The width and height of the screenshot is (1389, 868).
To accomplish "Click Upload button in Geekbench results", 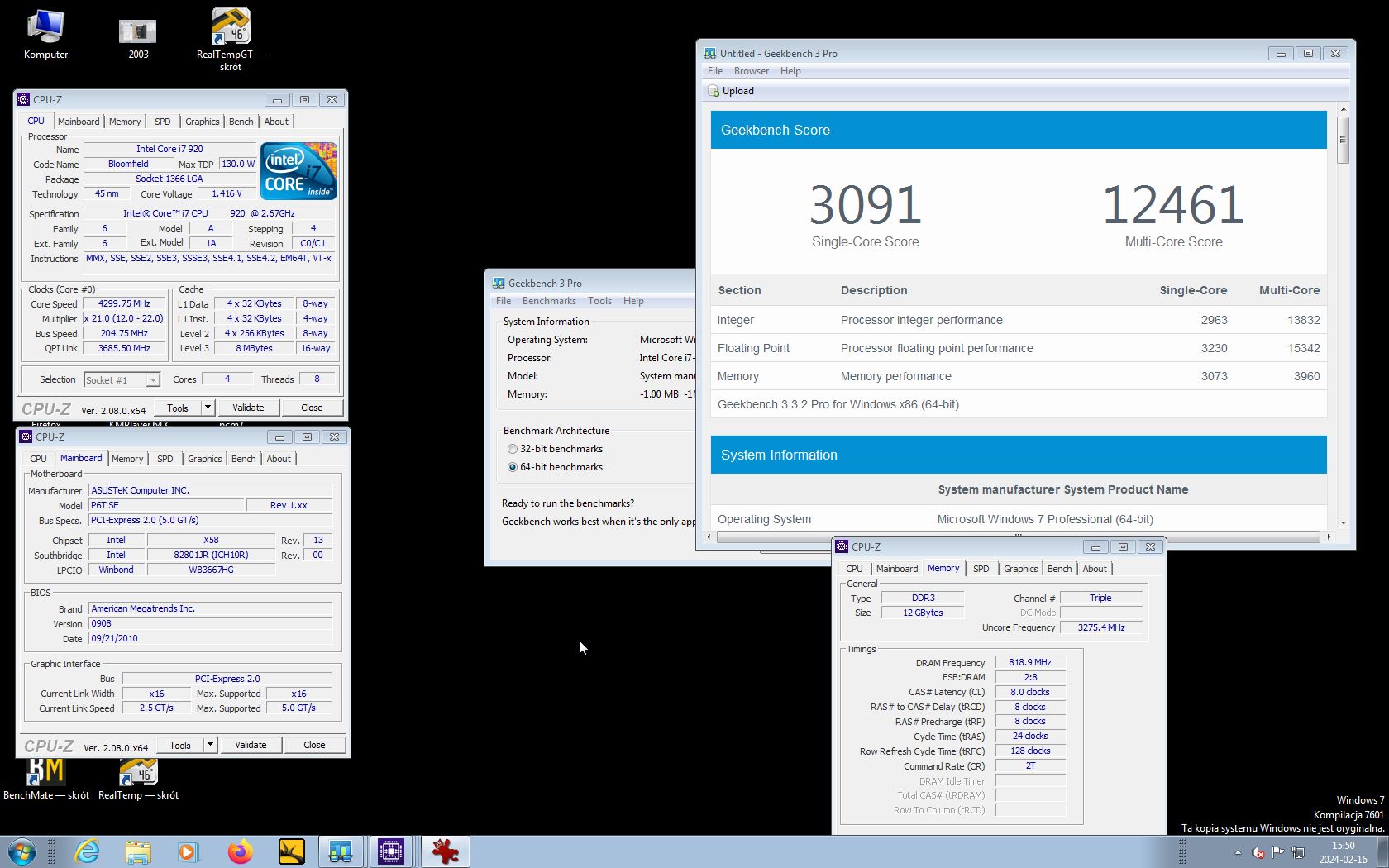I will pos(731,91).
